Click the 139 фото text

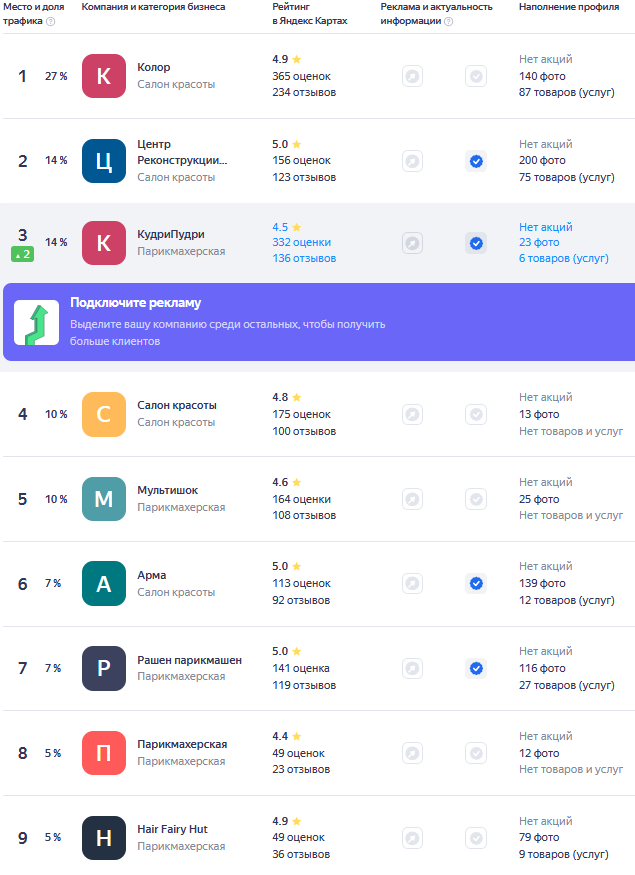click(x=542, y=583)
